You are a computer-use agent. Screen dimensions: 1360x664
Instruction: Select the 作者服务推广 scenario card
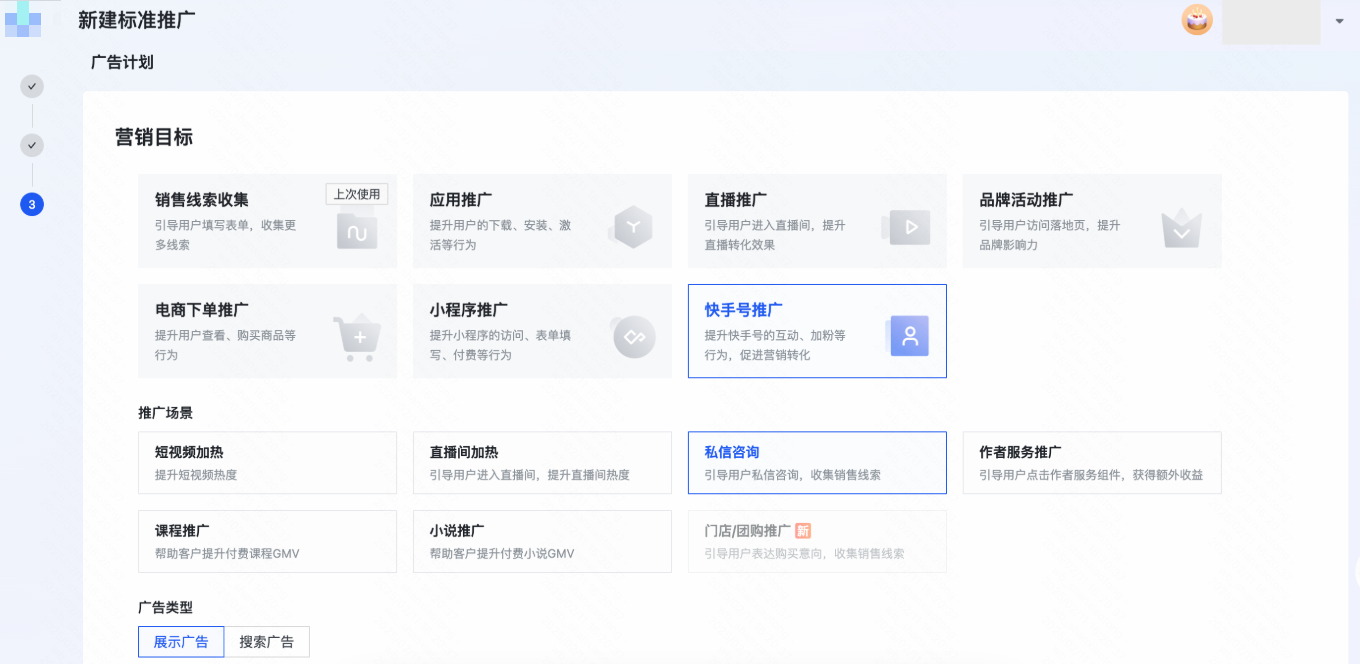pos(1092,462)
